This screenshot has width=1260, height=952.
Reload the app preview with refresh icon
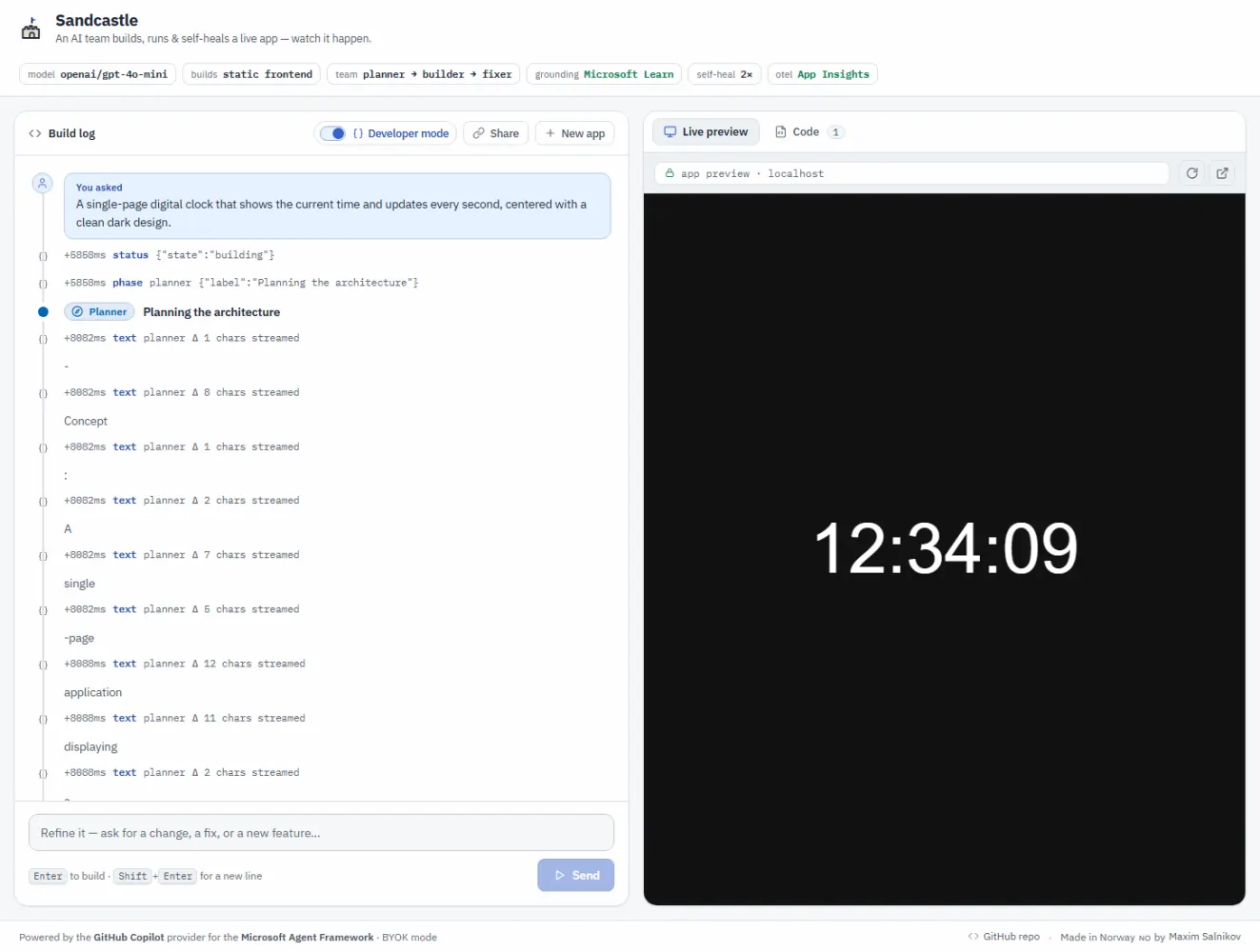[1191, 173]
